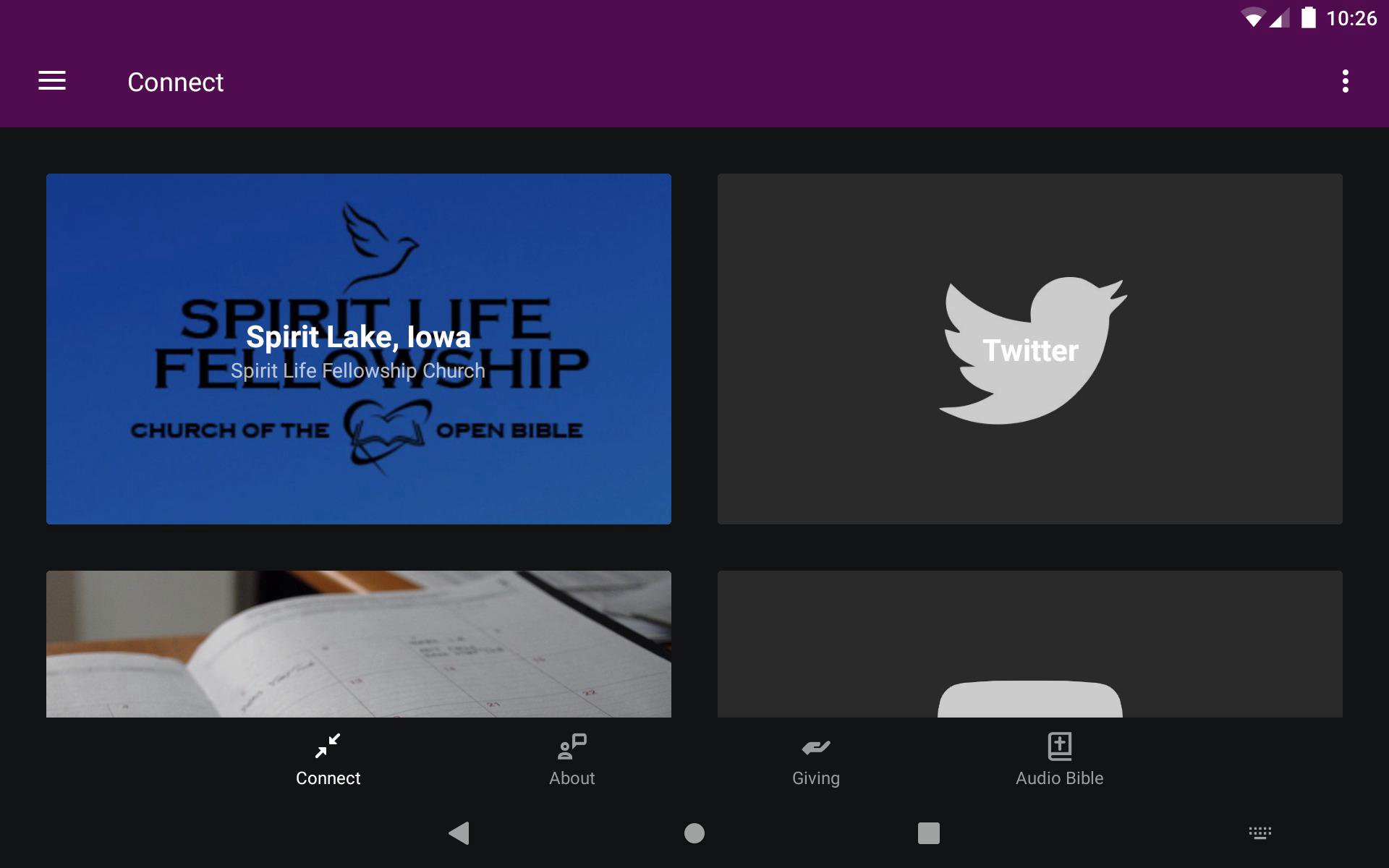Open the three-dot overflow menu
This screenshot has height=868, width=1389.
(1345, 81)
